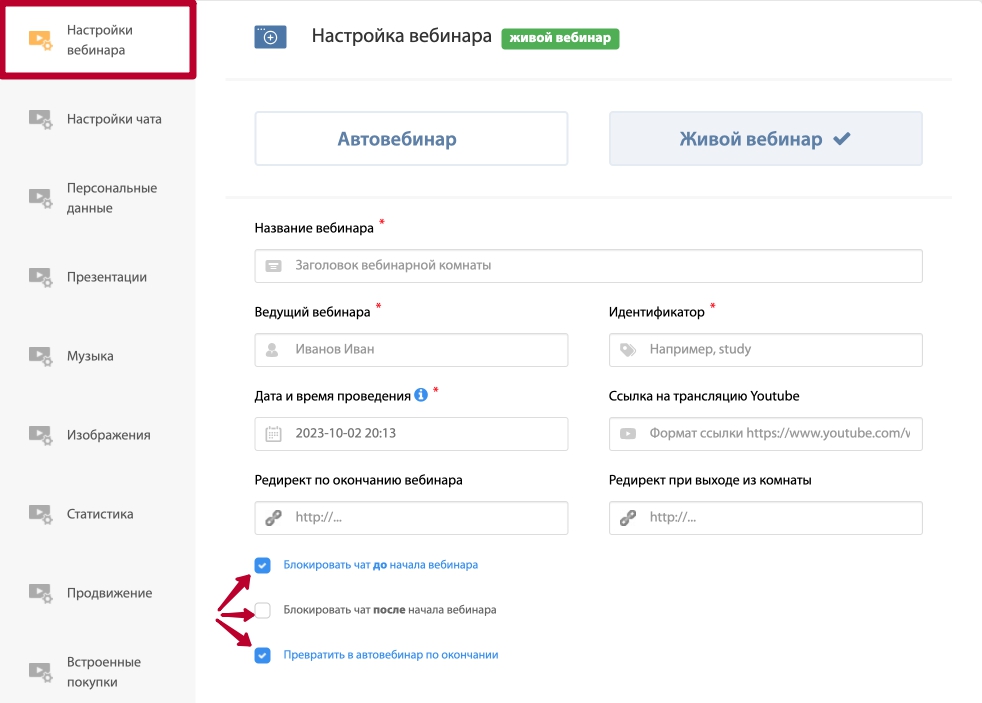Open the Дата и время проведения field
982x703 pixels.
coord(411,434)
